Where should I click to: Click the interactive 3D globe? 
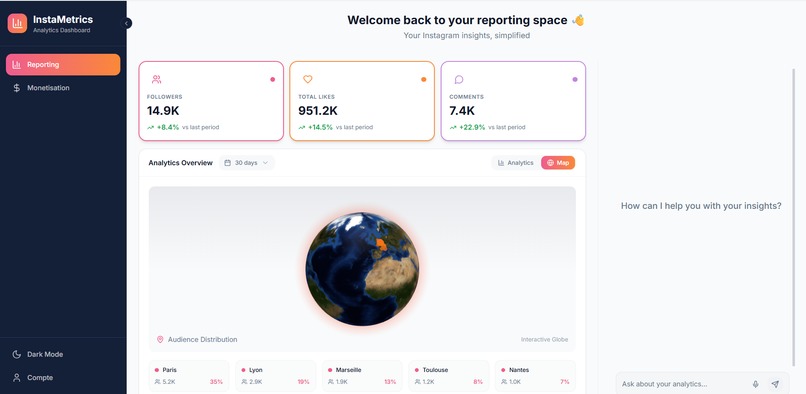[x=362, y=269]
